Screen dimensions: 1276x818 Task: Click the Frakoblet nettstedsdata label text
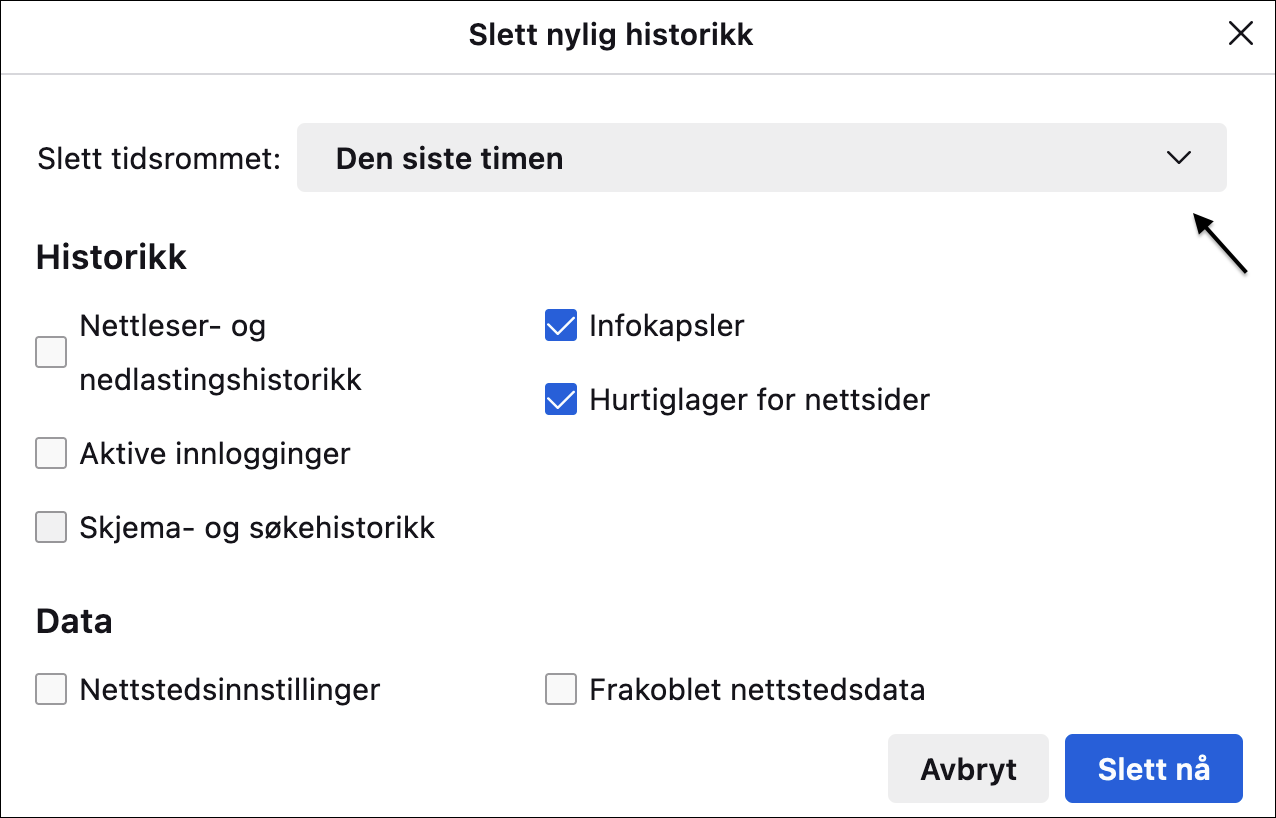[757, 689]
